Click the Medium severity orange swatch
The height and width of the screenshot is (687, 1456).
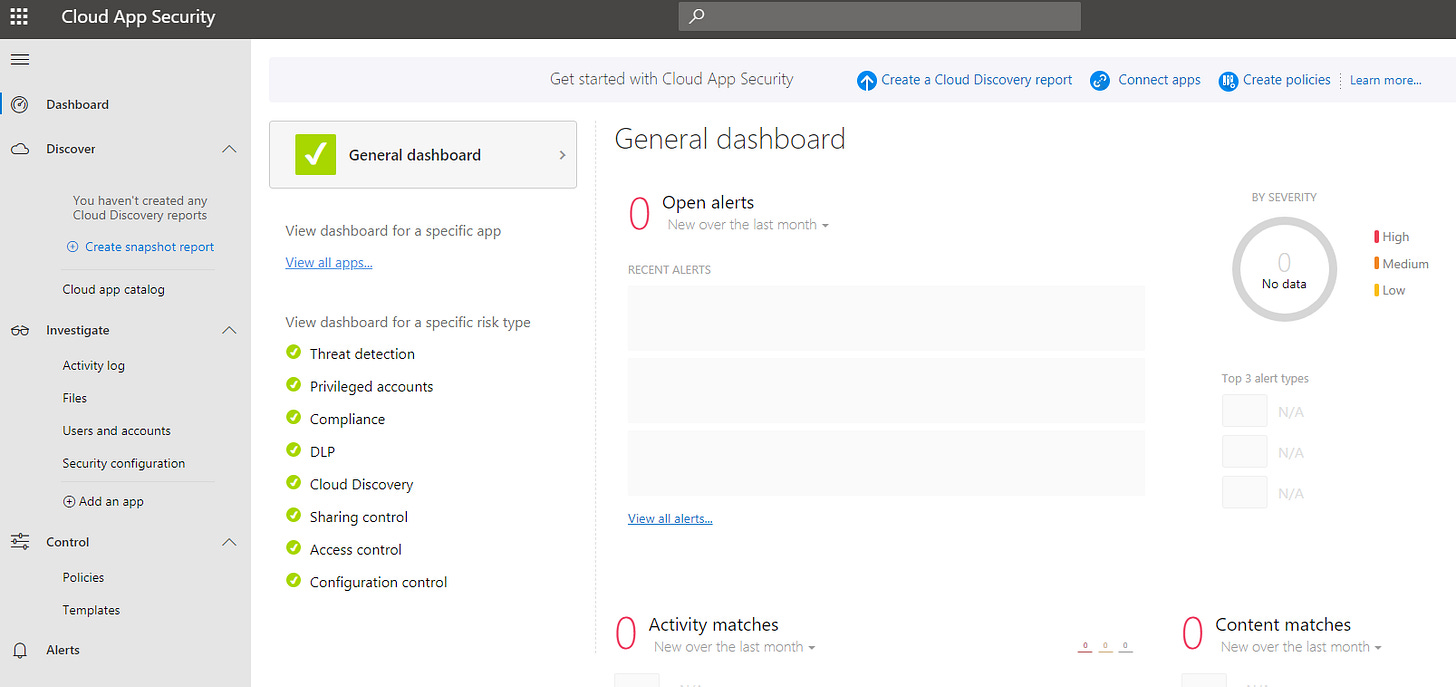pos(1377,264)
